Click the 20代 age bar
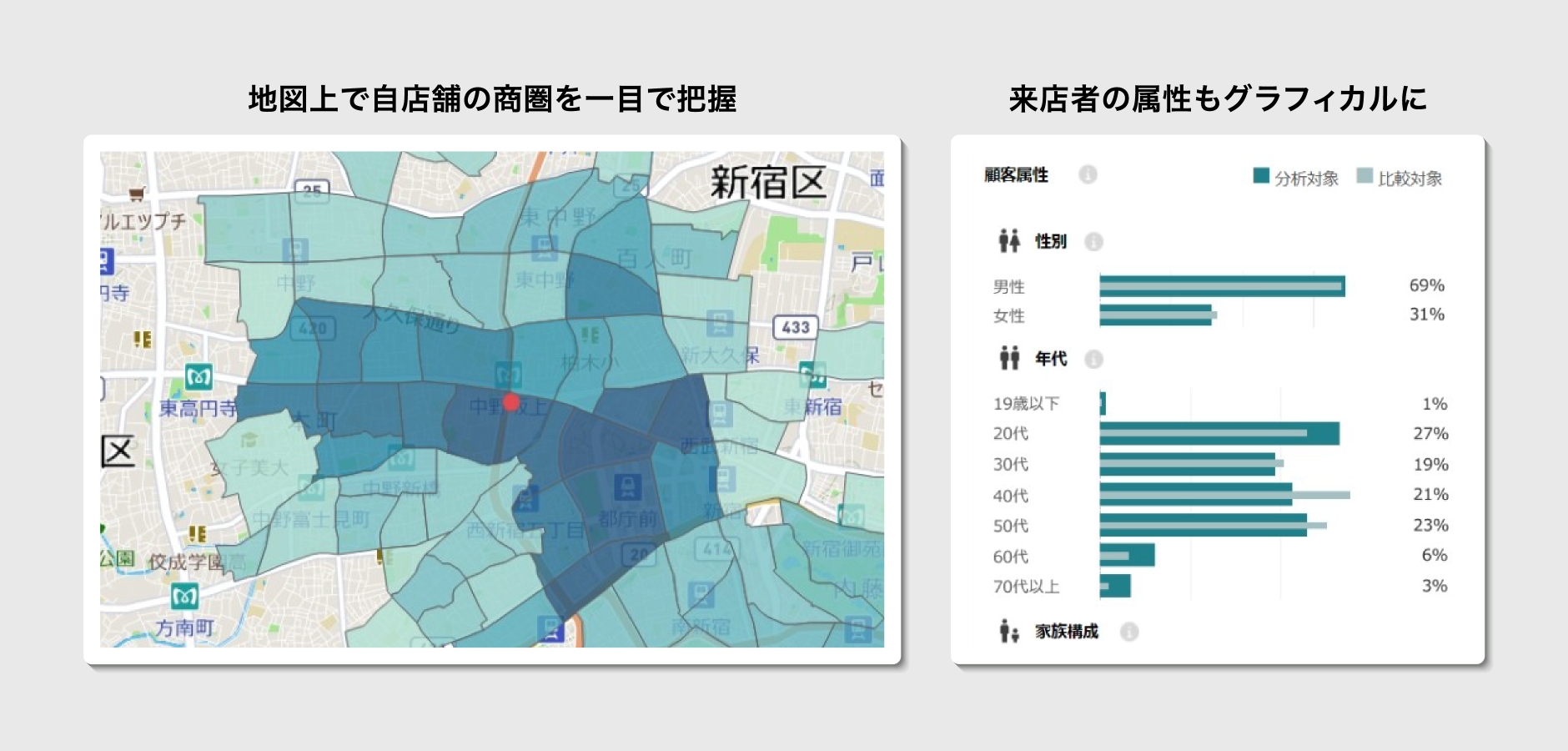This screenshot has width=1568, height=751. 1219,434
